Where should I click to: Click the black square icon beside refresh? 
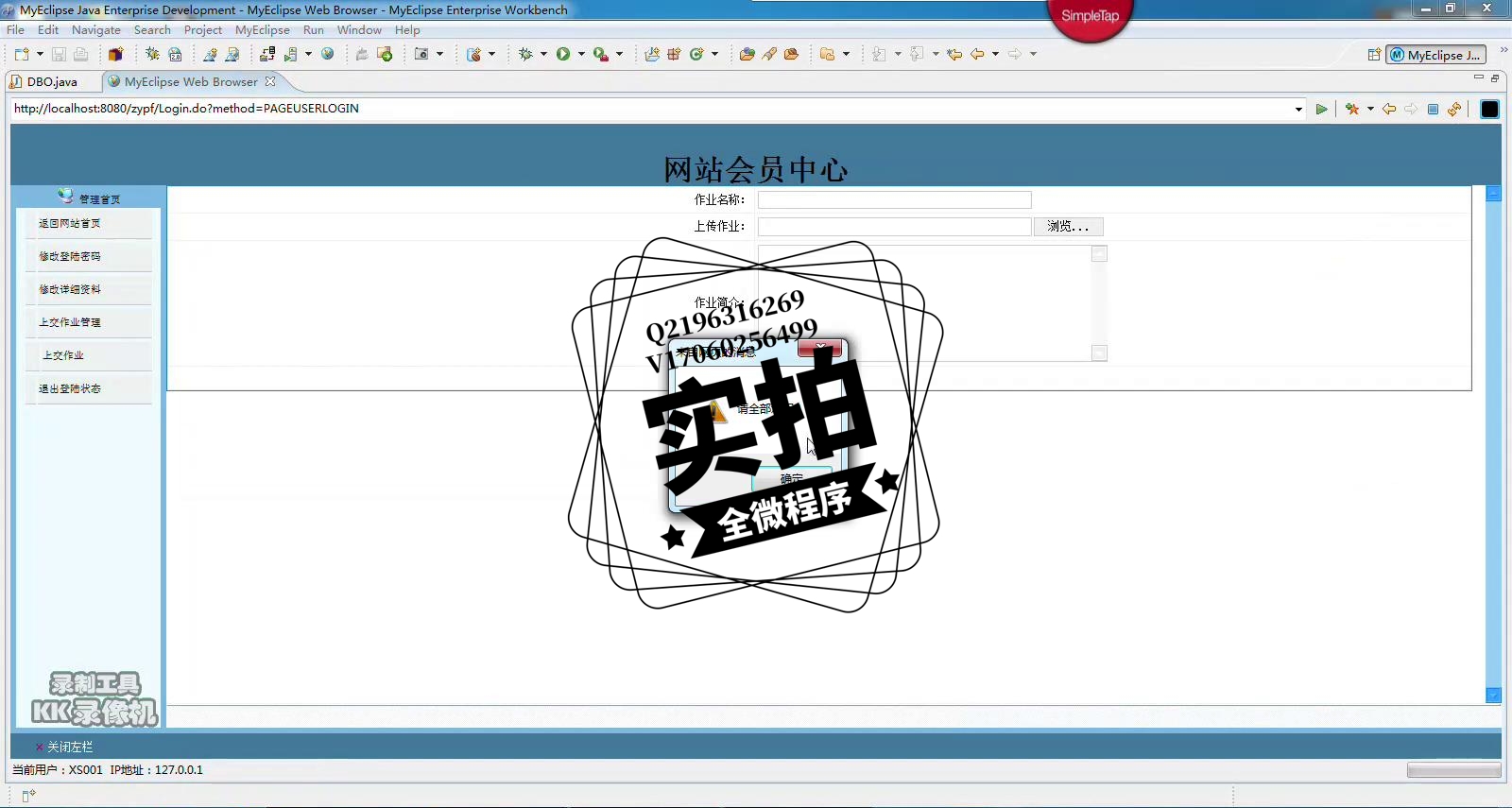click(1490, 110)
